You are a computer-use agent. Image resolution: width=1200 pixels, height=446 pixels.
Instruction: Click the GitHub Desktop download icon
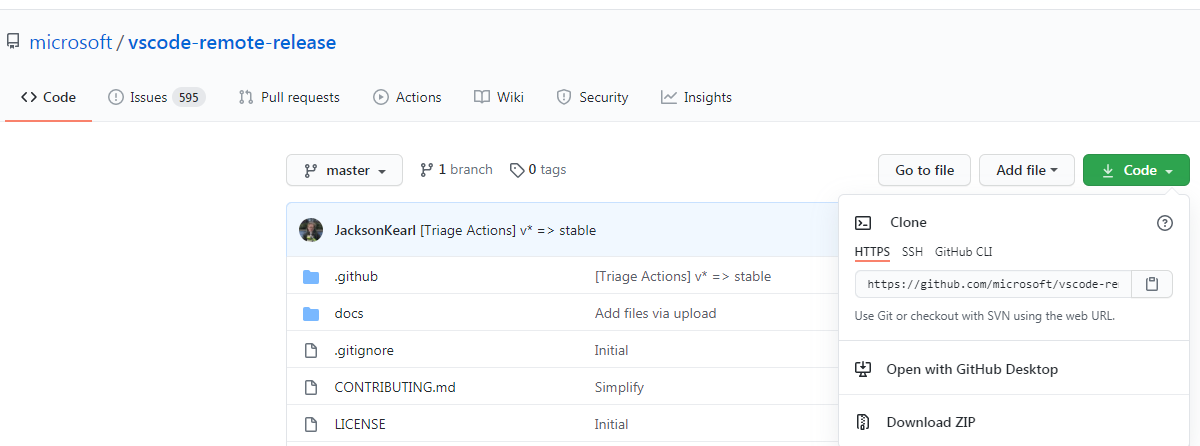click(x=864, y=369)
